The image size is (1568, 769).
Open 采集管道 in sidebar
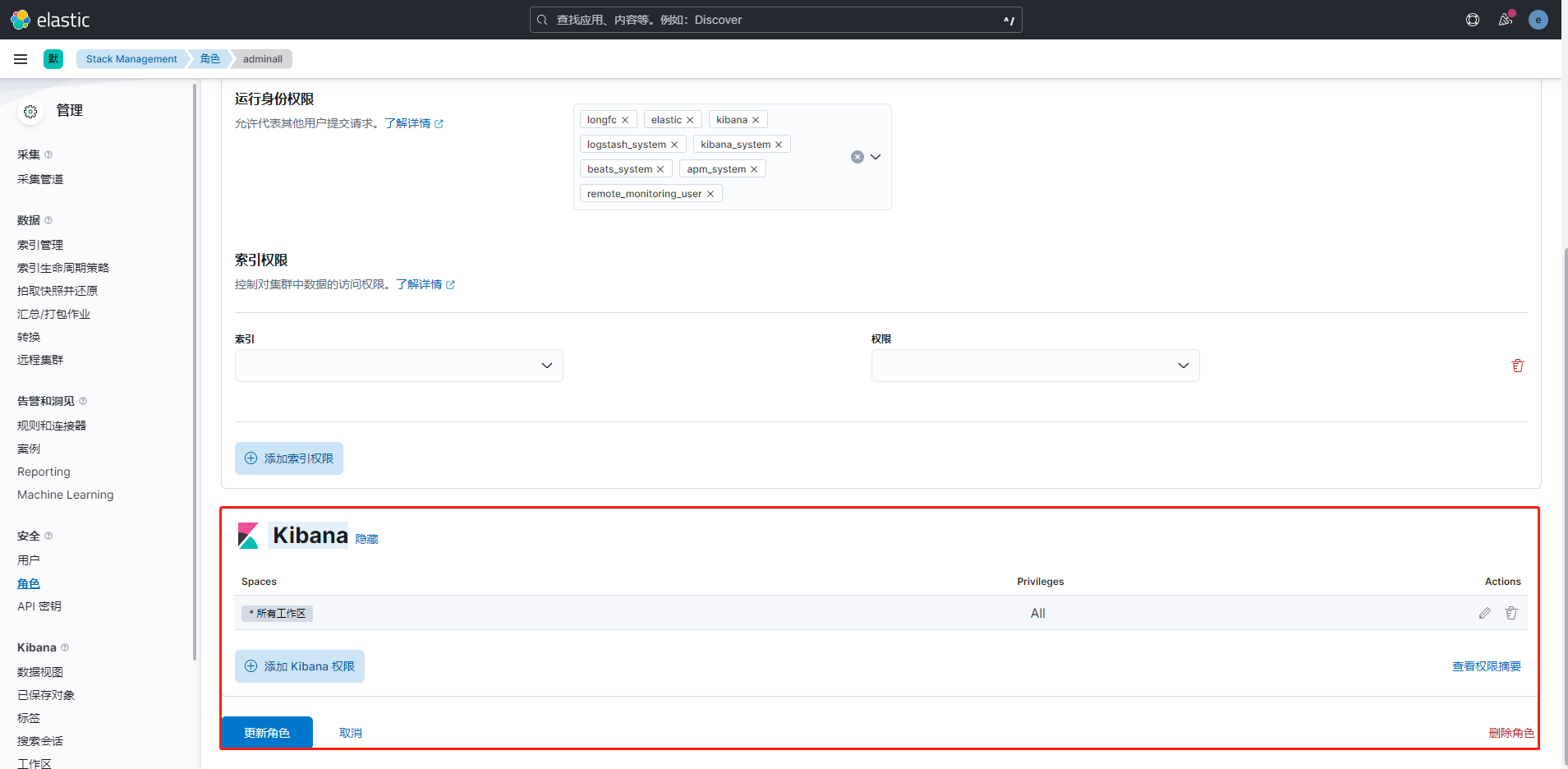[x=40, y=179]
